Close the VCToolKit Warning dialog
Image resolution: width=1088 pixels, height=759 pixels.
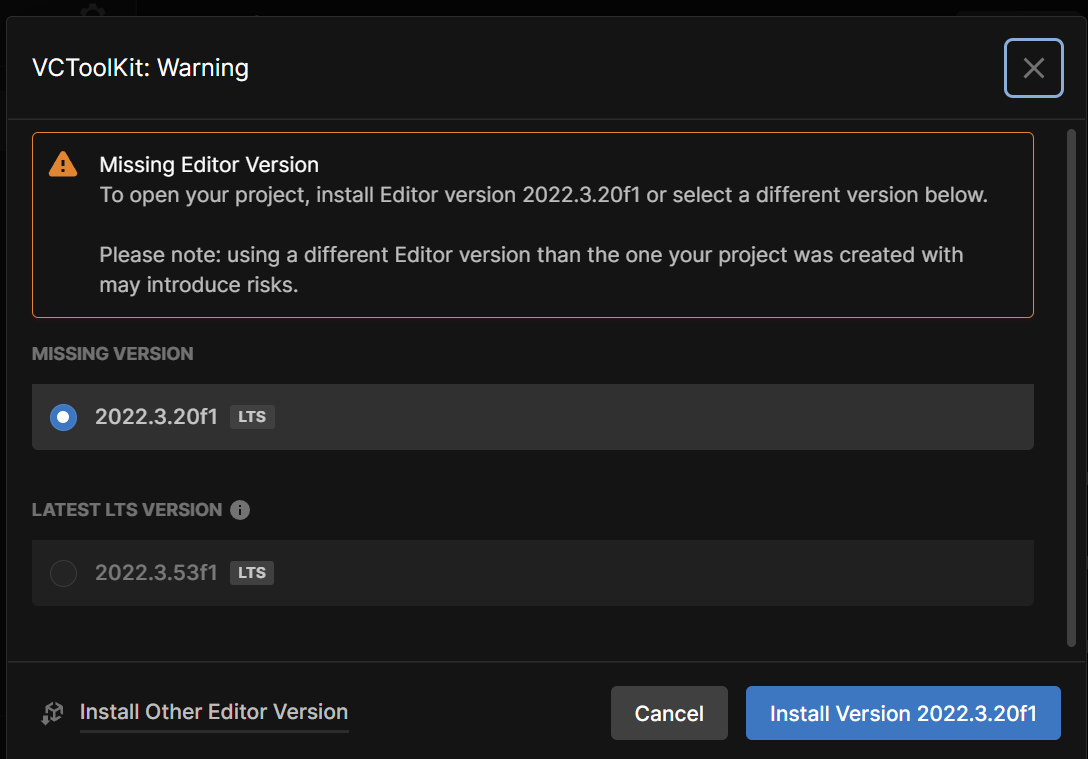(x=1033, y=68)
